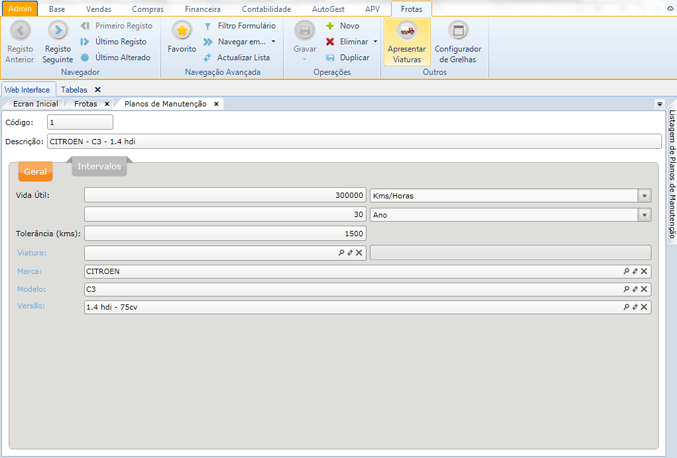Click the Tolerância (kms) input field
The height and width of the screenshot is (458, 677).
click(x=225, y=234)
